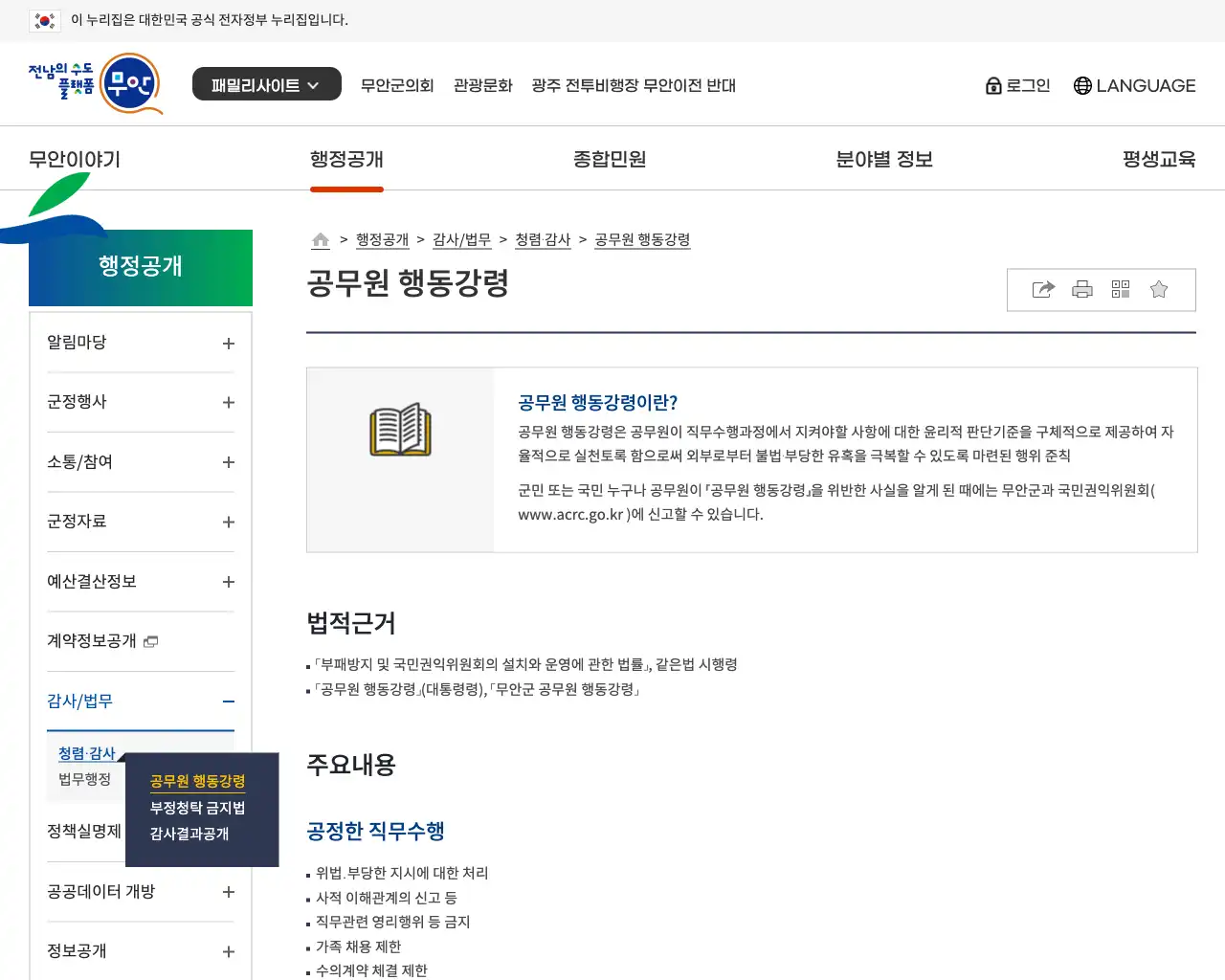This screenshot has width=1225, height=980.
Task: Open the 종합민원 main menu
Action: (x=610, y=159)
